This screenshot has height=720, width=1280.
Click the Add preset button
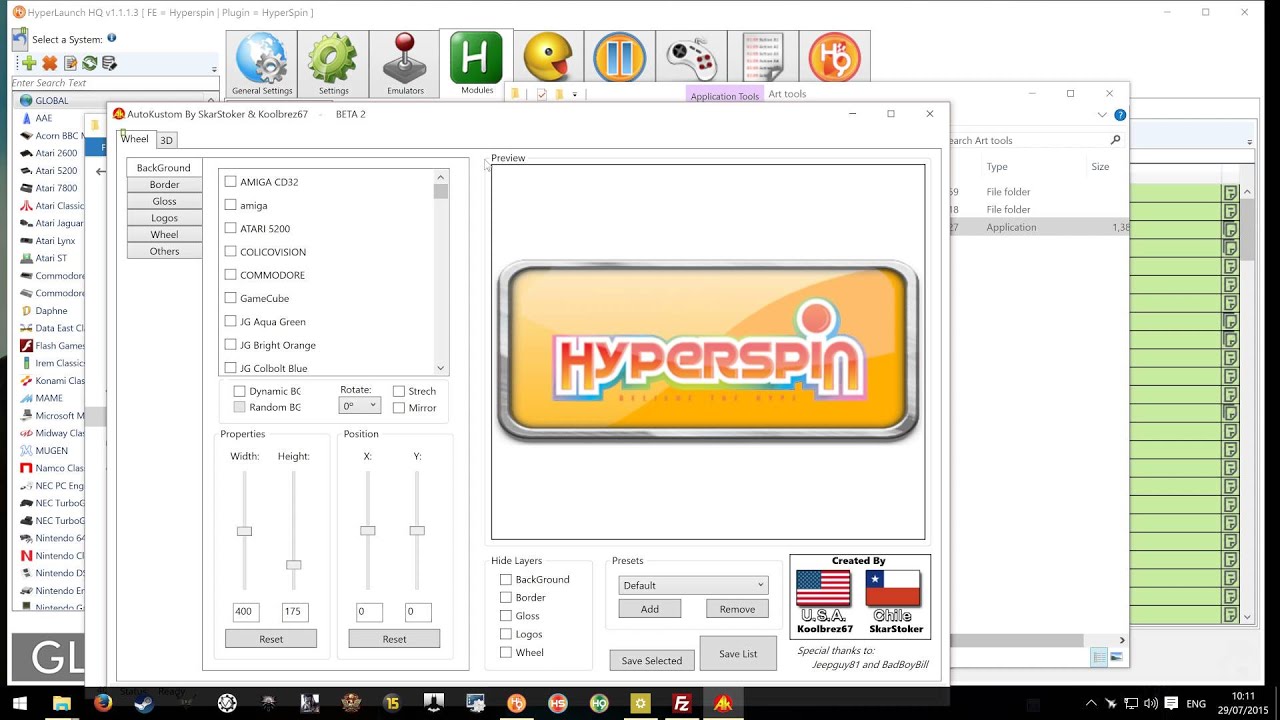tap(649, 609)
